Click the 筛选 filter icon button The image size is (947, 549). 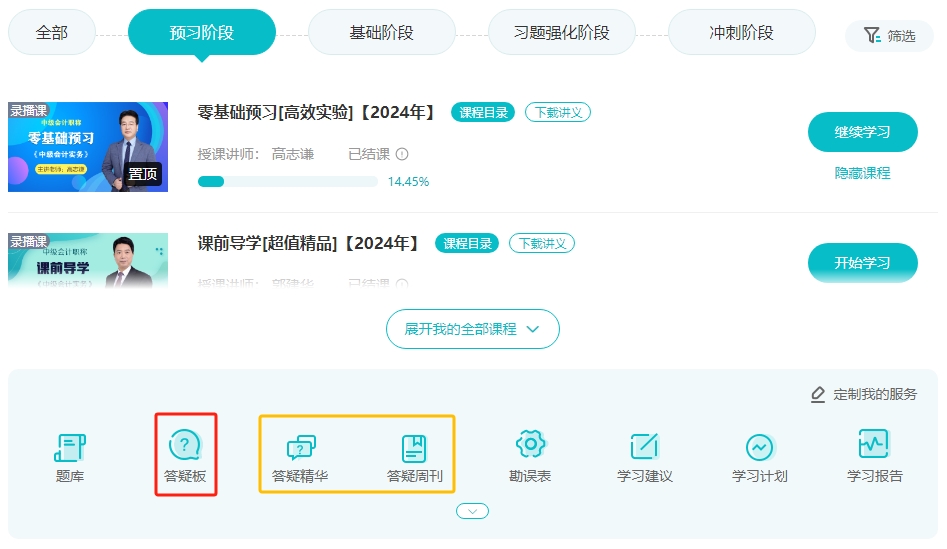tap(889, 36)
